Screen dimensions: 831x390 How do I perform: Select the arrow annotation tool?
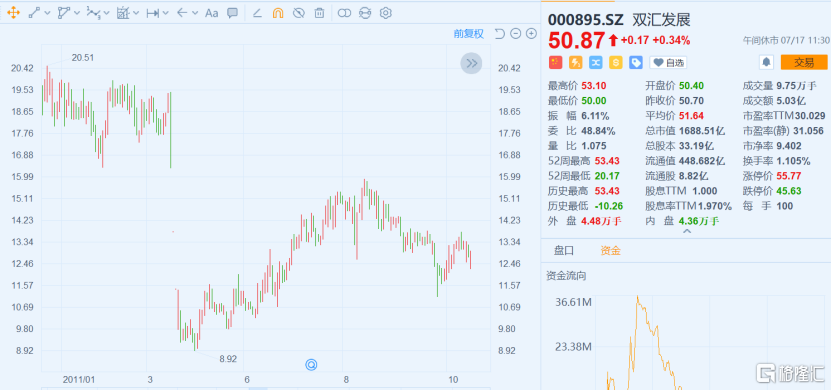(182, 13)
